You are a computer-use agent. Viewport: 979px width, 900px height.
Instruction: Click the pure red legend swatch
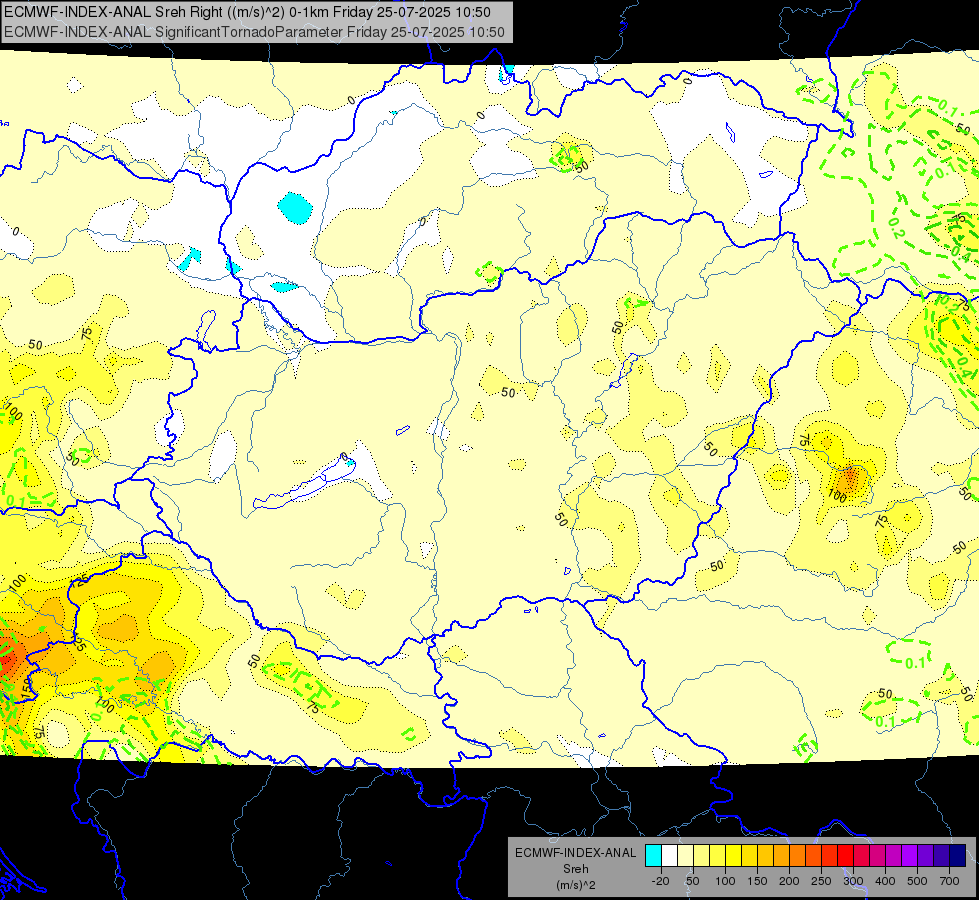(x=845, y=855)
